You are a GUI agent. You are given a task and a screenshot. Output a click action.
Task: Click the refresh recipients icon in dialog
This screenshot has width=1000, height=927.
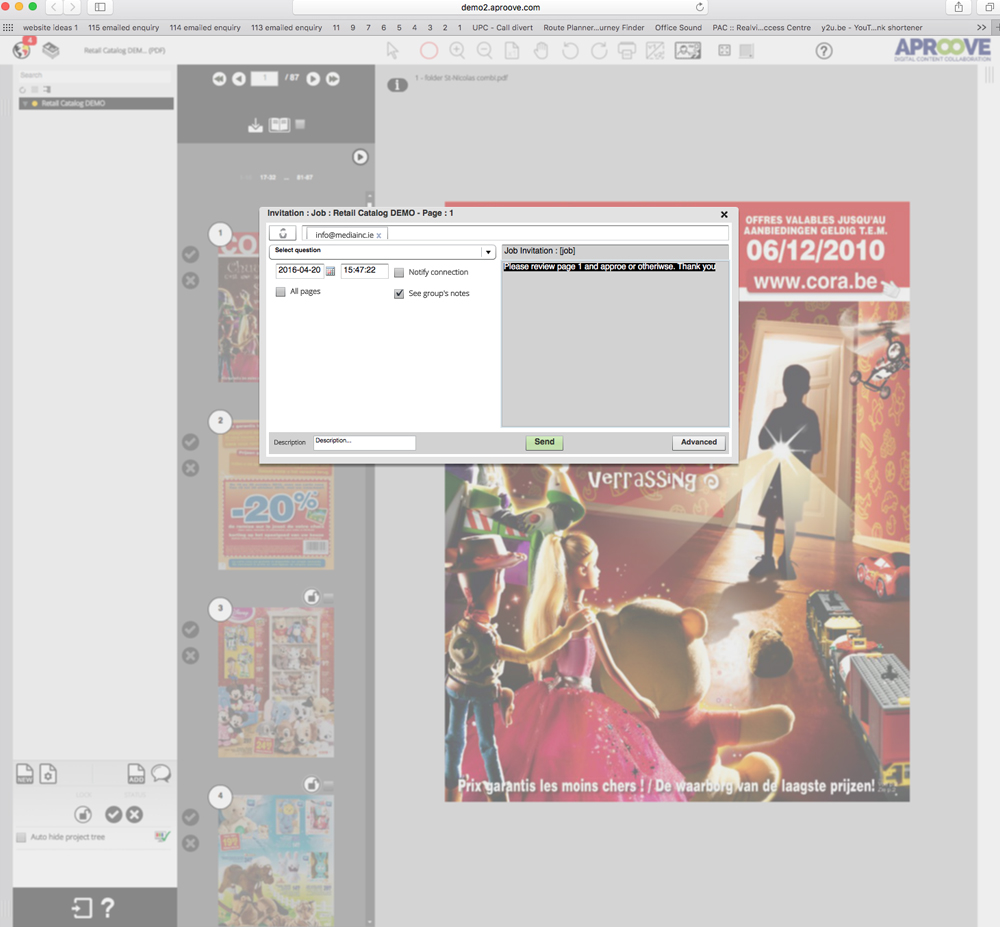click(282, 233)
